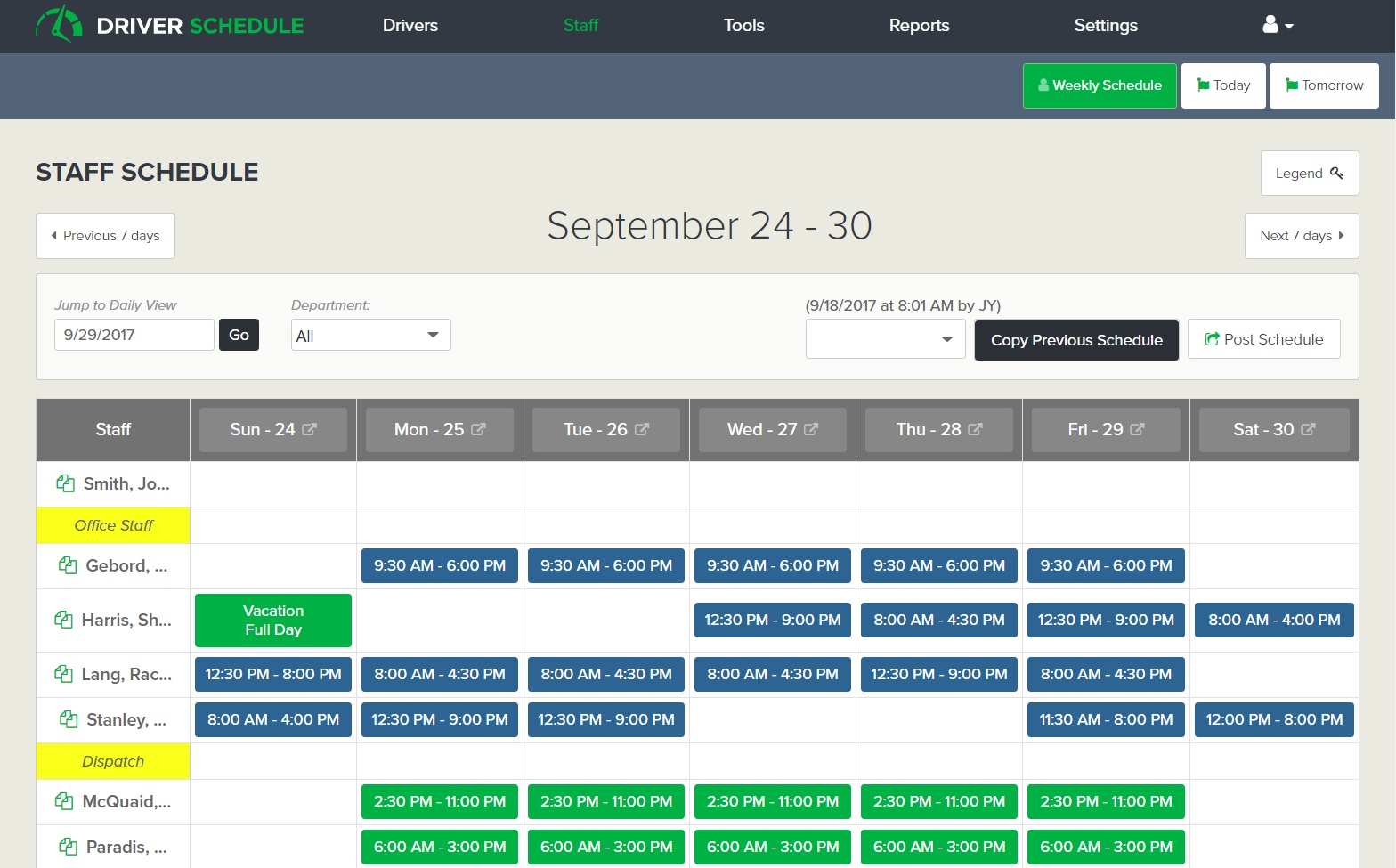Select Harris Saturday 8:00 AM - 4:00 PM shift

pyautogui.click(x=1274, y=620)
